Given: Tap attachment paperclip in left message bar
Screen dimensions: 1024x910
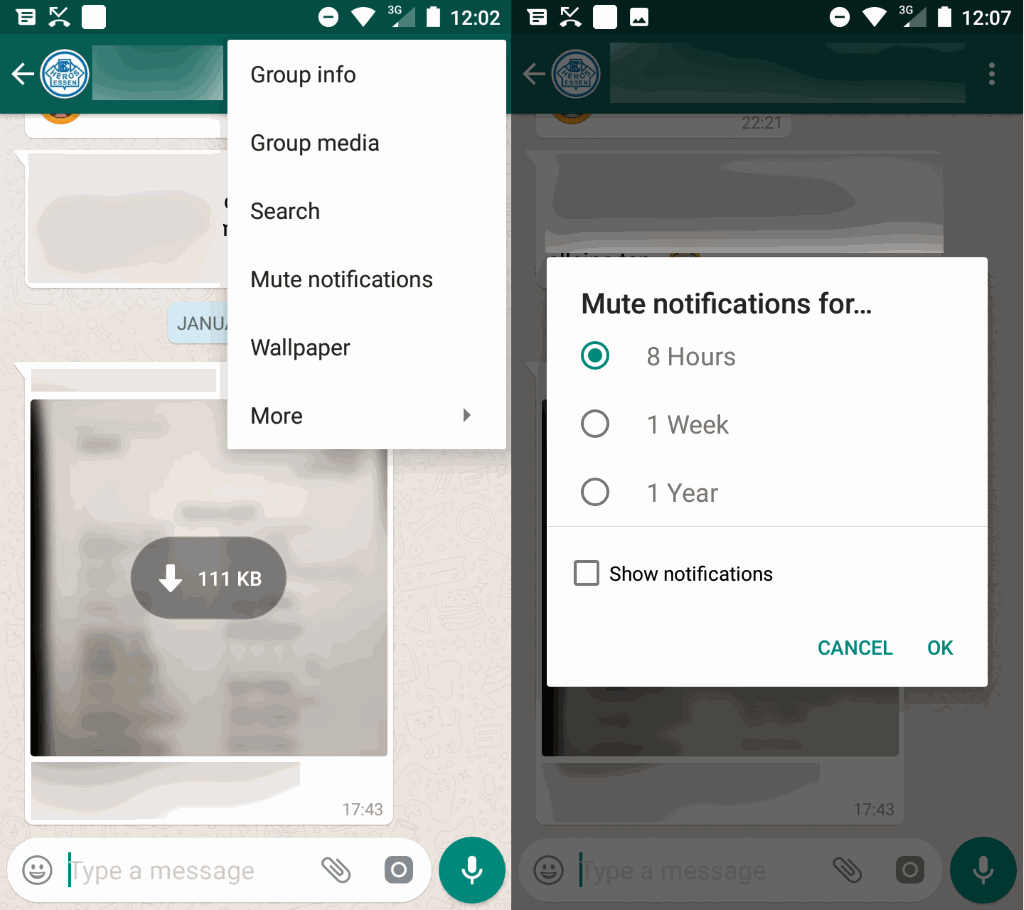Looking at the screenshot, I should click(x=336, y=870).
